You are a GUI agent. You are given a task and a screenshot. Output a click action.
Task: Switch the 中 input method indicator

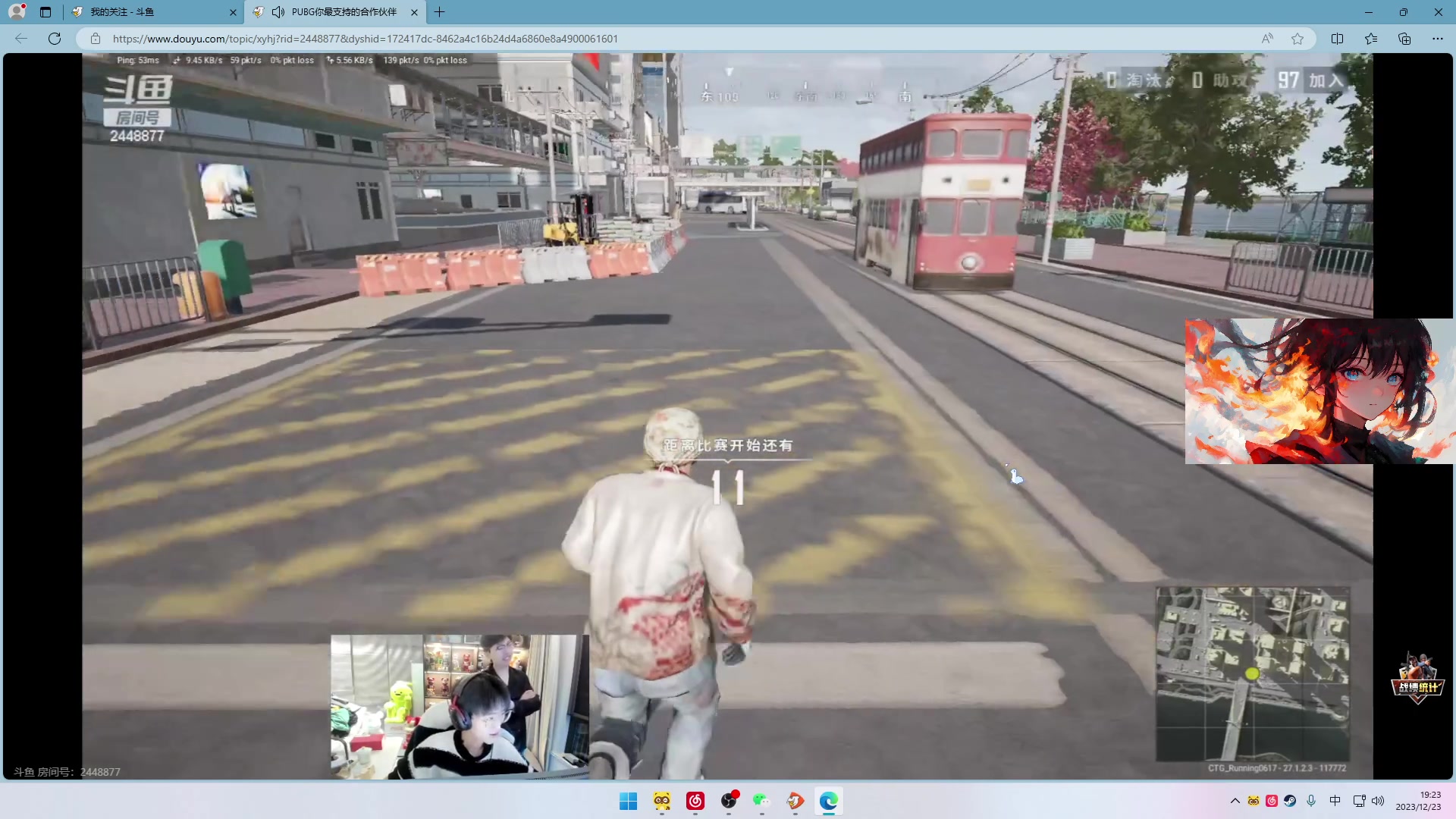tap(1335, 801)
